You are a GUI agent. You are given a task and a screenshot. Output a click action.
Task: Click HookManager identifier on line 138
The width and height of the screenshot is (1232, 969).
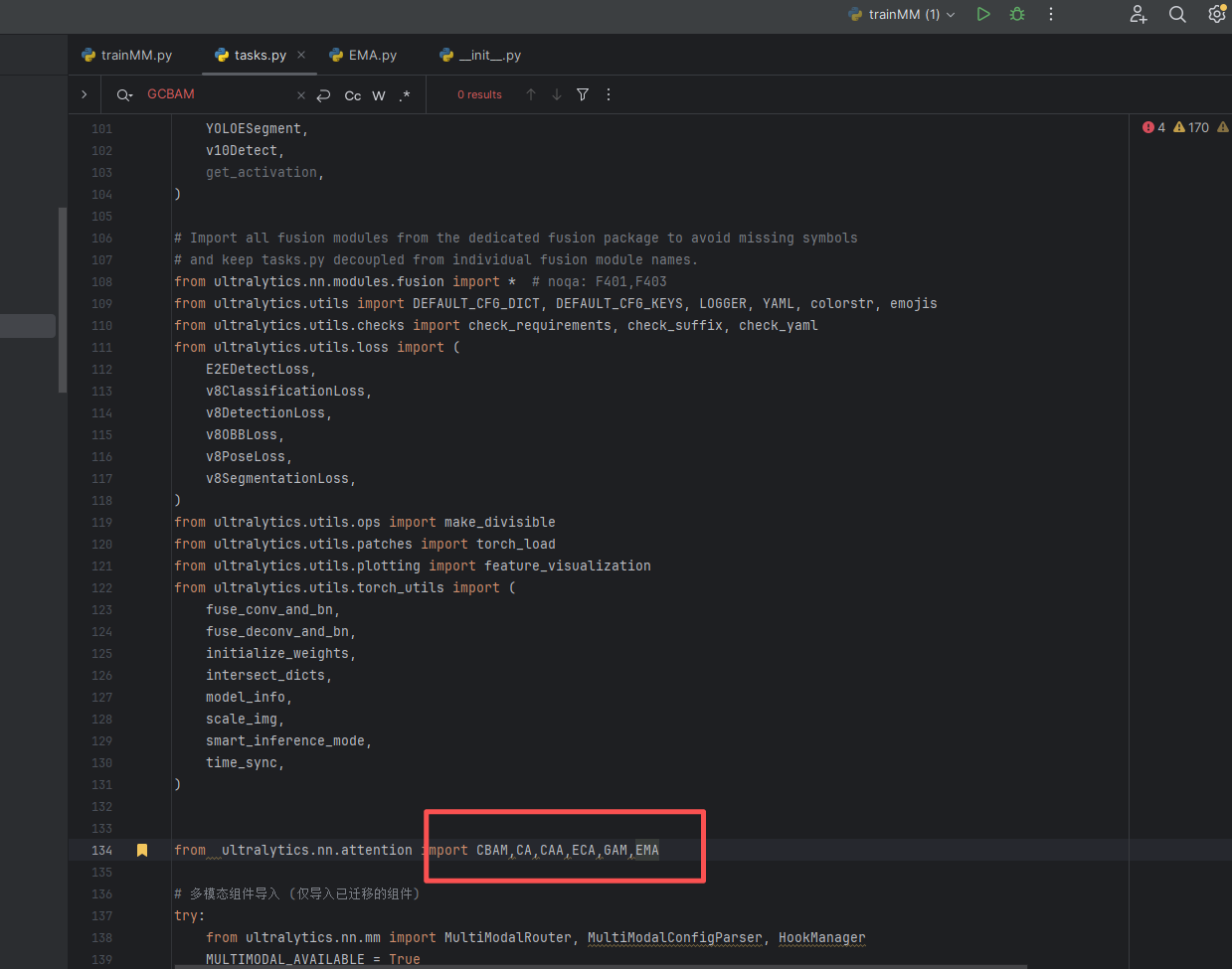coord(822,937)
